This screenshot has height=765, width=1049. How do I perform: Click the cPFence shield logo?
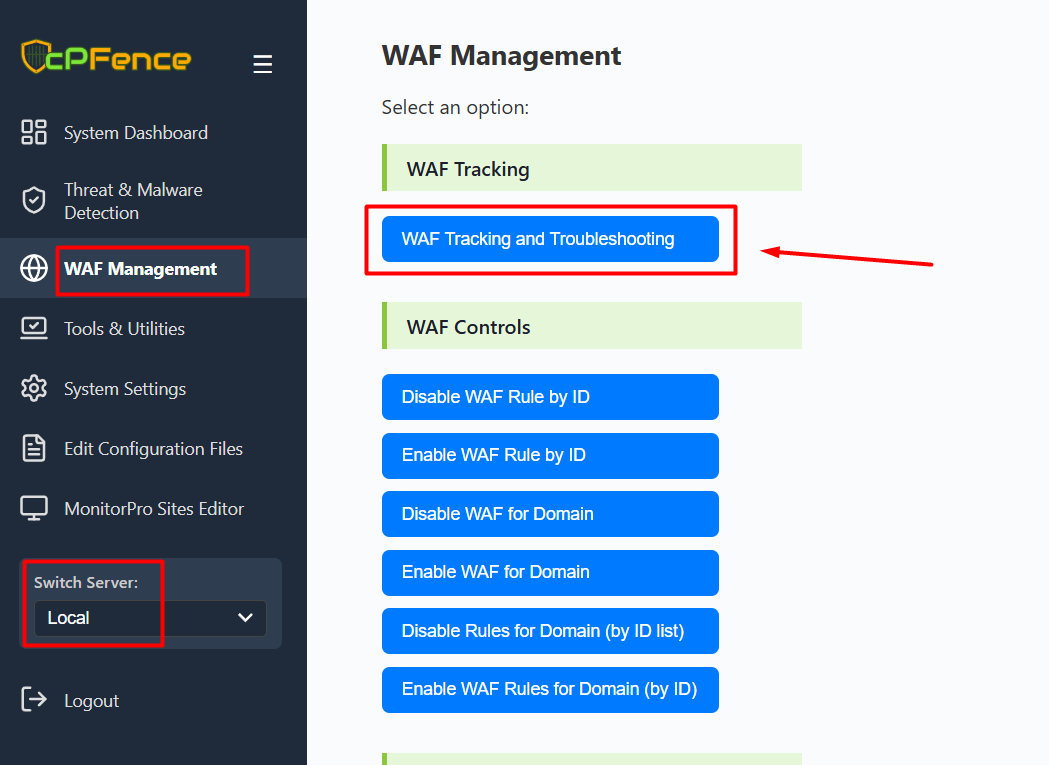click(x=35, y=57)
